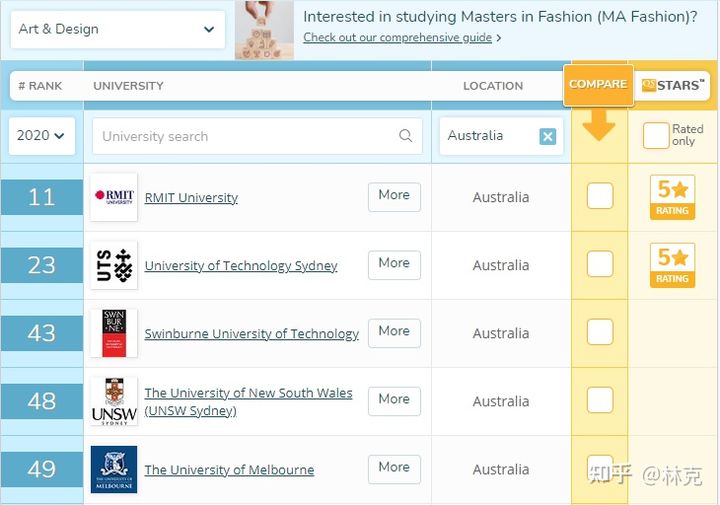The height and width of the screenshot is (505, 720).
Task: Click More button for RMIT University
Action: [x=394, y=197]
